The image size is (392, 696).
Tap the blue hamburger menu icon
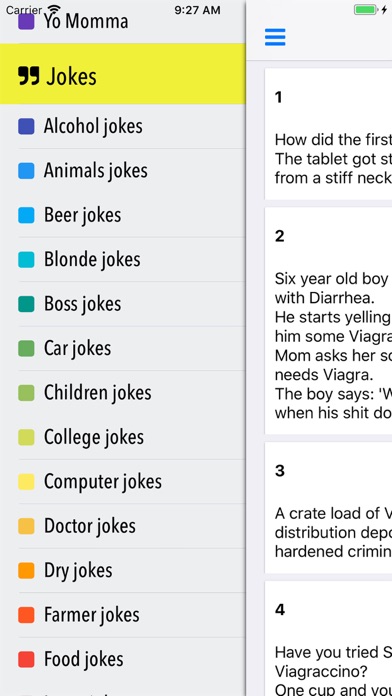tap(275, 37)
